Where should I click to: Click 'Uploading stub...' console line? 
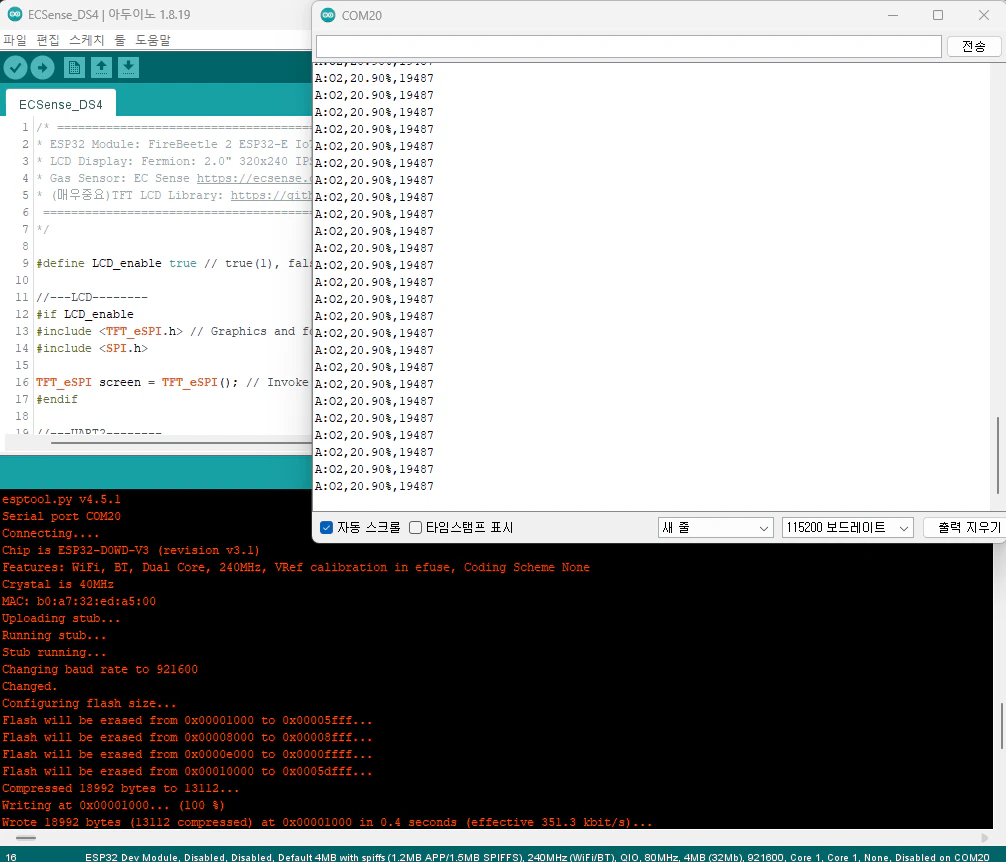point(61,618)
